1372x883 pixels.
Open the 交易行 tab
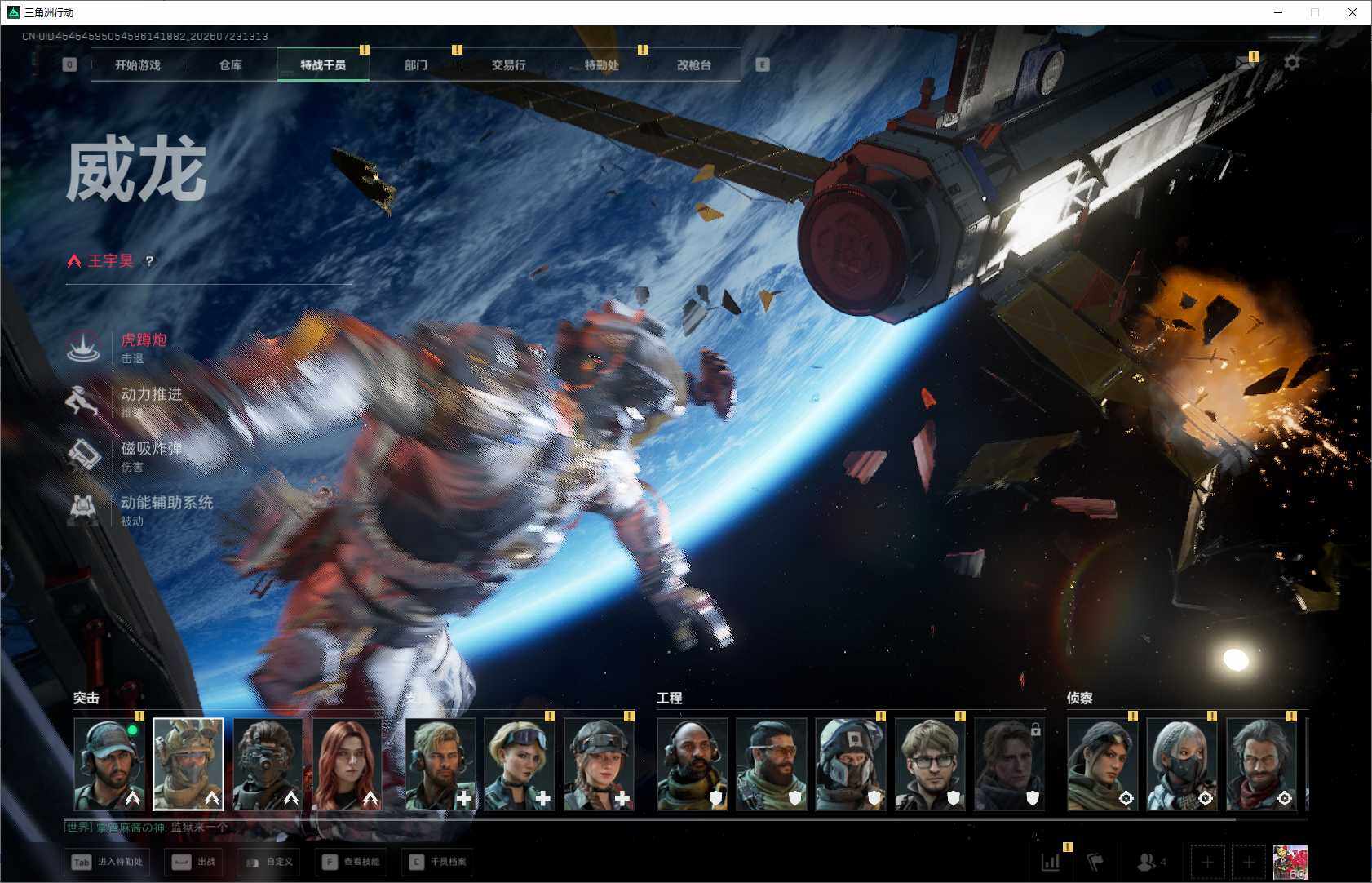pos(508,64)
